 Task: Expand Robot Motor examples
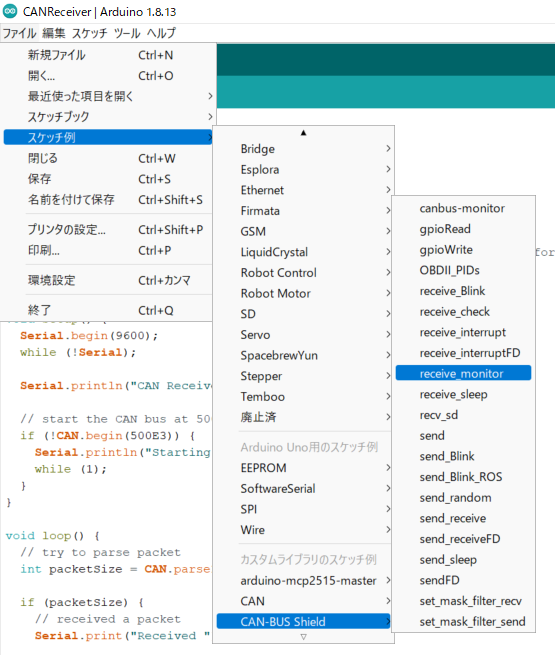[304, 293]
